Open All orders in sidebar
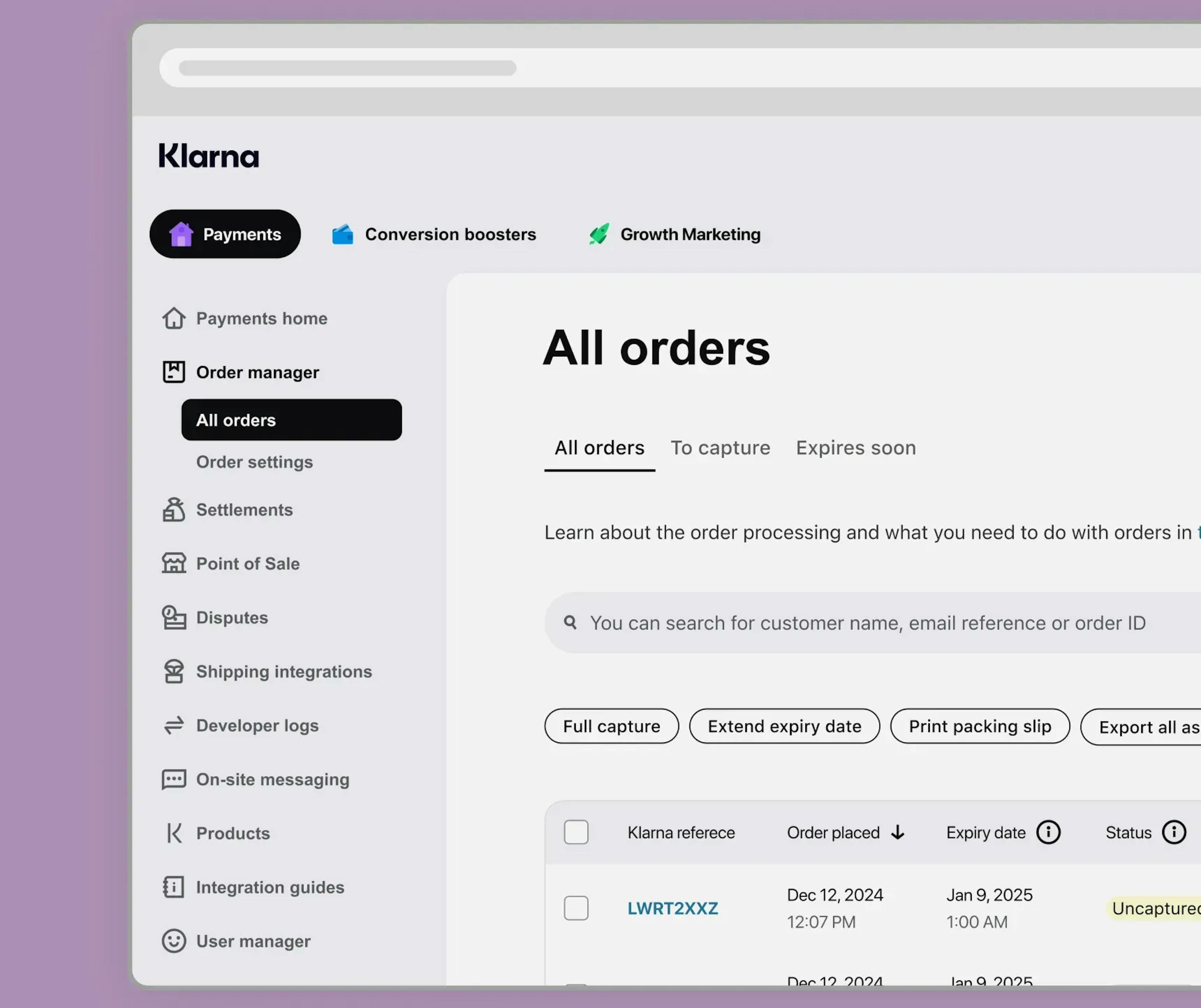 [292, 420]
